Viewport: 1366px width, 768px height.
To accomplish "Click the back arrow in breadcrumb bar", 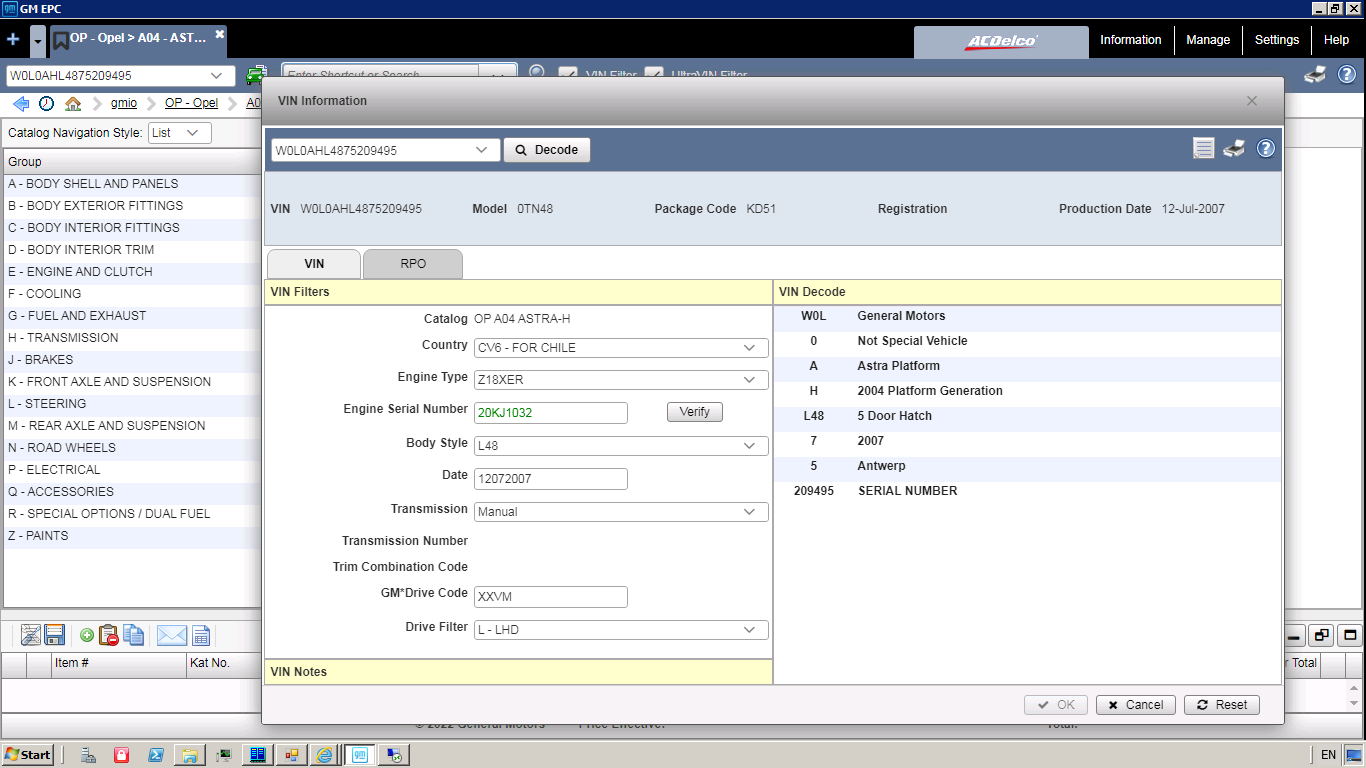I will tap(21, 103).
